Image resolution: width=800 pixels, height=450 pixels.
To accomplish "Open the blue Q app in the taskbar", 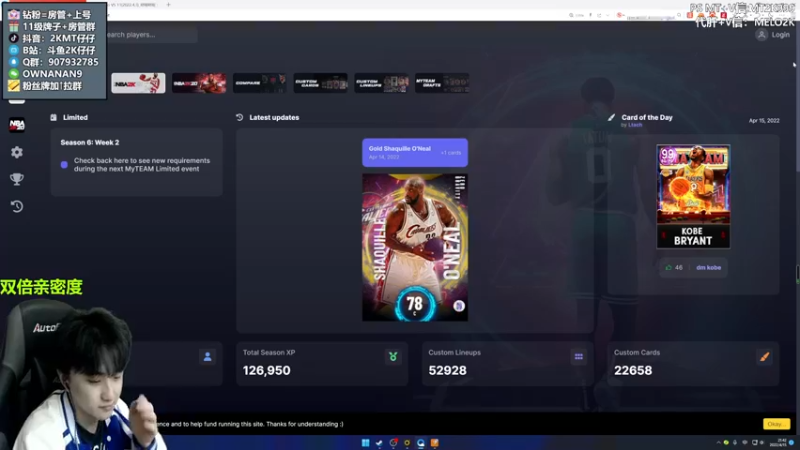I will click(x=420, y=443).
